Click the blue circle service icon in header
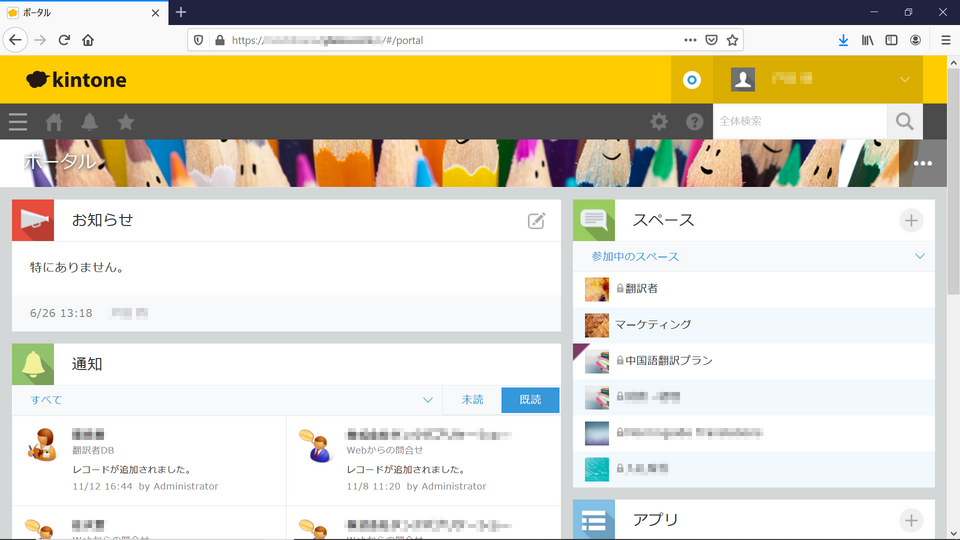960x540 pixels. point(692,80)
